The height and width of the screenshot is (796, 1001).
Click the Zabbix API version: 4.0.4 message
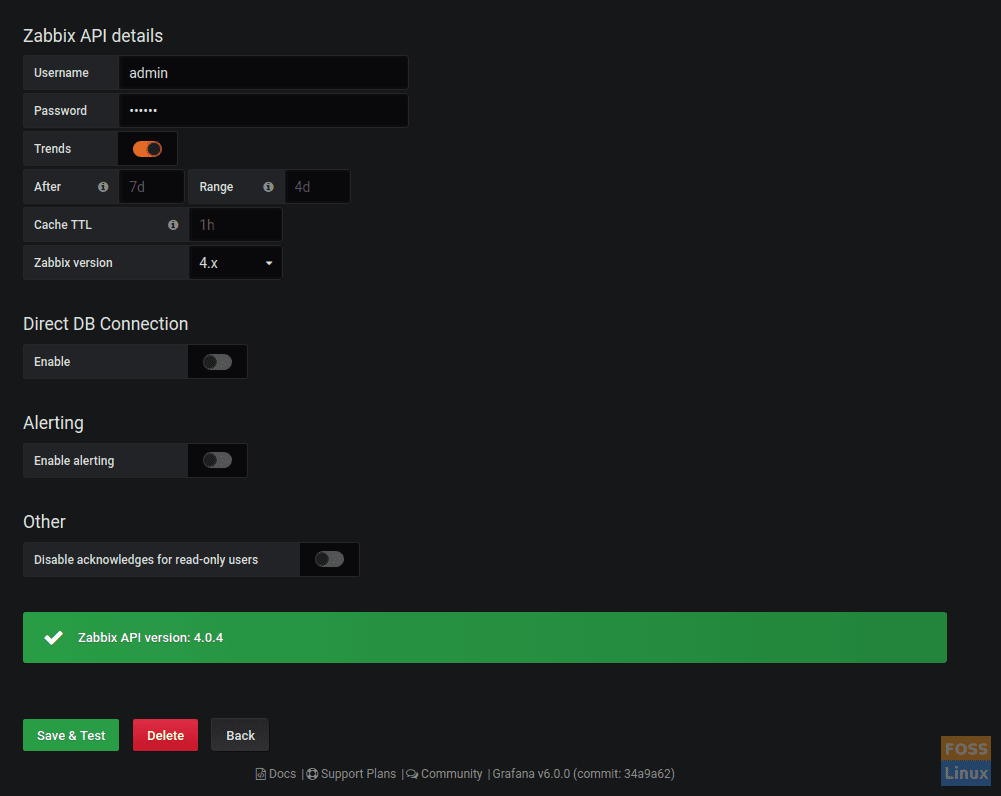coord(151,638)
